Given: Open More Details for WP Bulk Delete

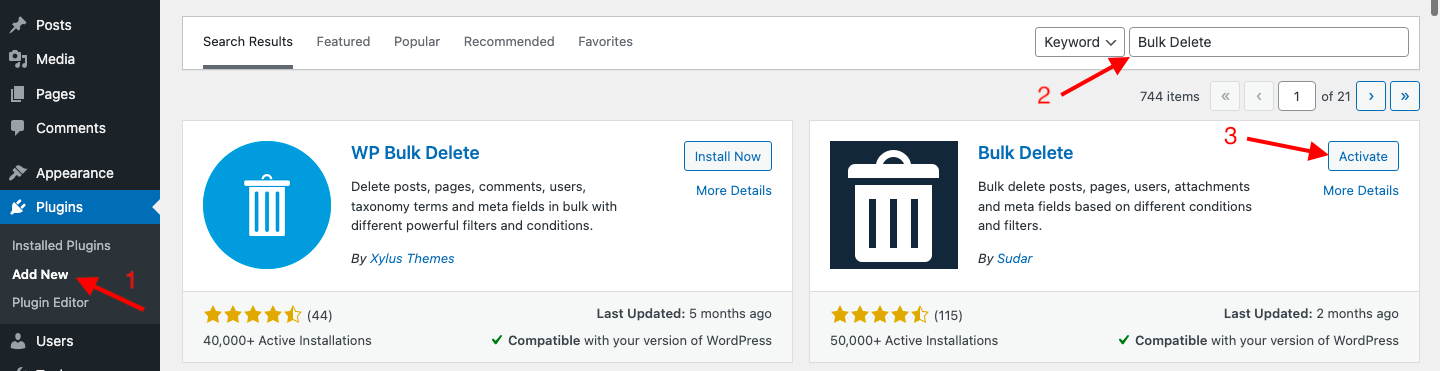Looking at the screenshot, I should (x=734, y=190).
